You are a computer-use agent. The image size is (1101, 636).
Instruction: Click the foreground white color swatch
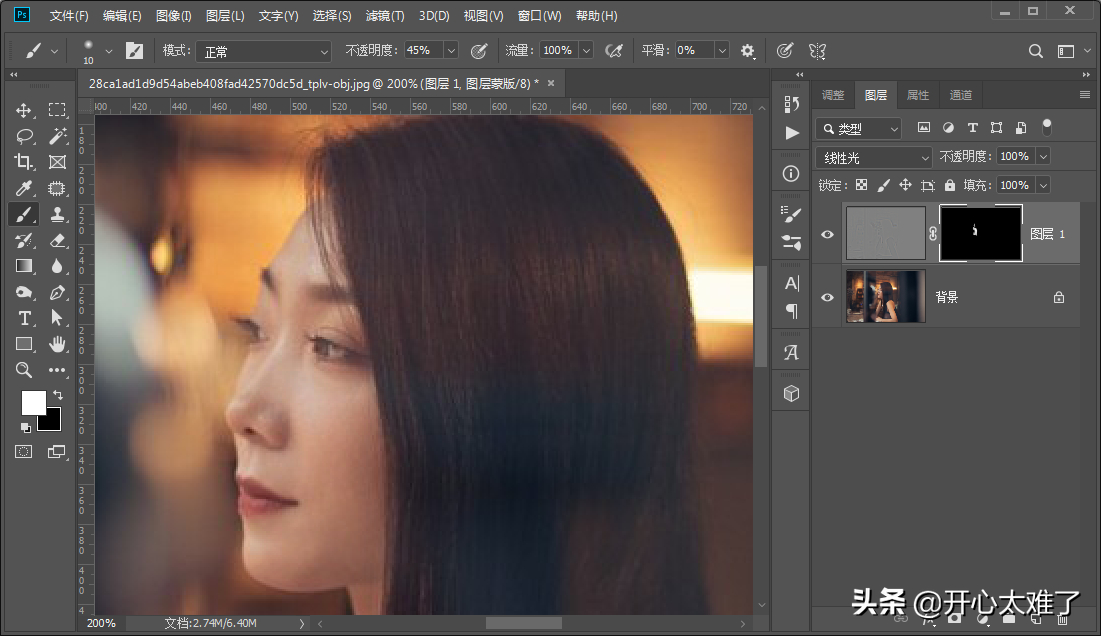32,401
